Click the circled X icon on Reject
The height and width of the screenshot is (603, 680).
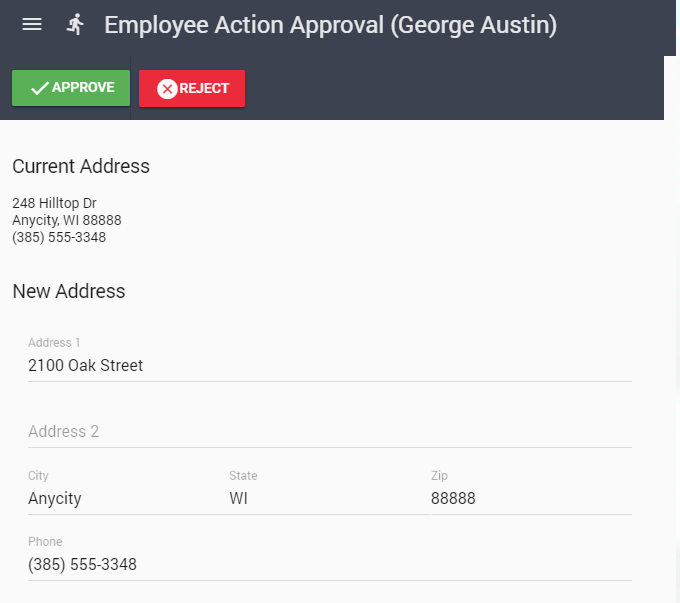[167, 89]
